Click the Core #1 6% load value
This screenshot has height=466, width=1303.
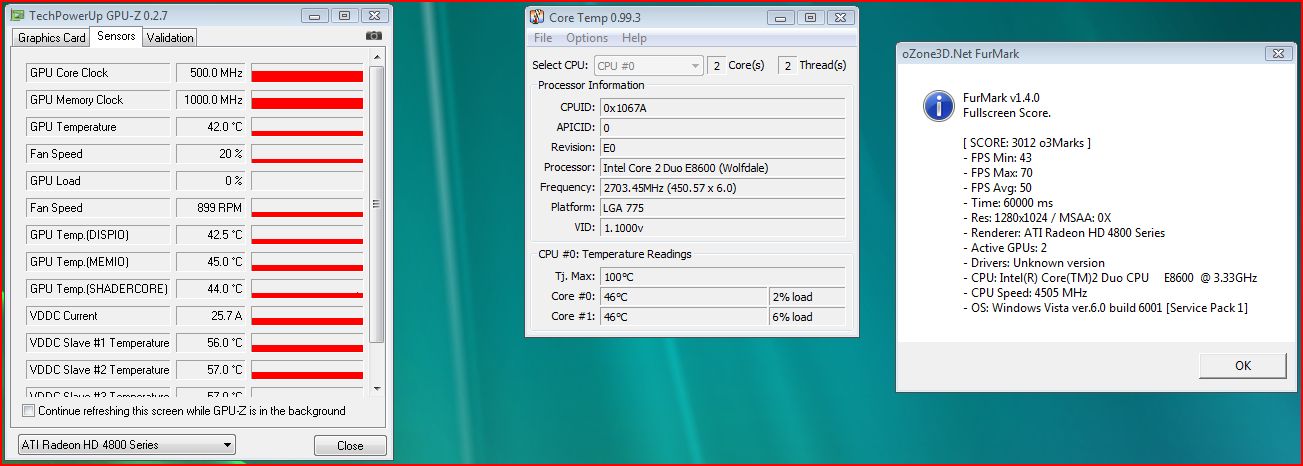click(807, 317)
